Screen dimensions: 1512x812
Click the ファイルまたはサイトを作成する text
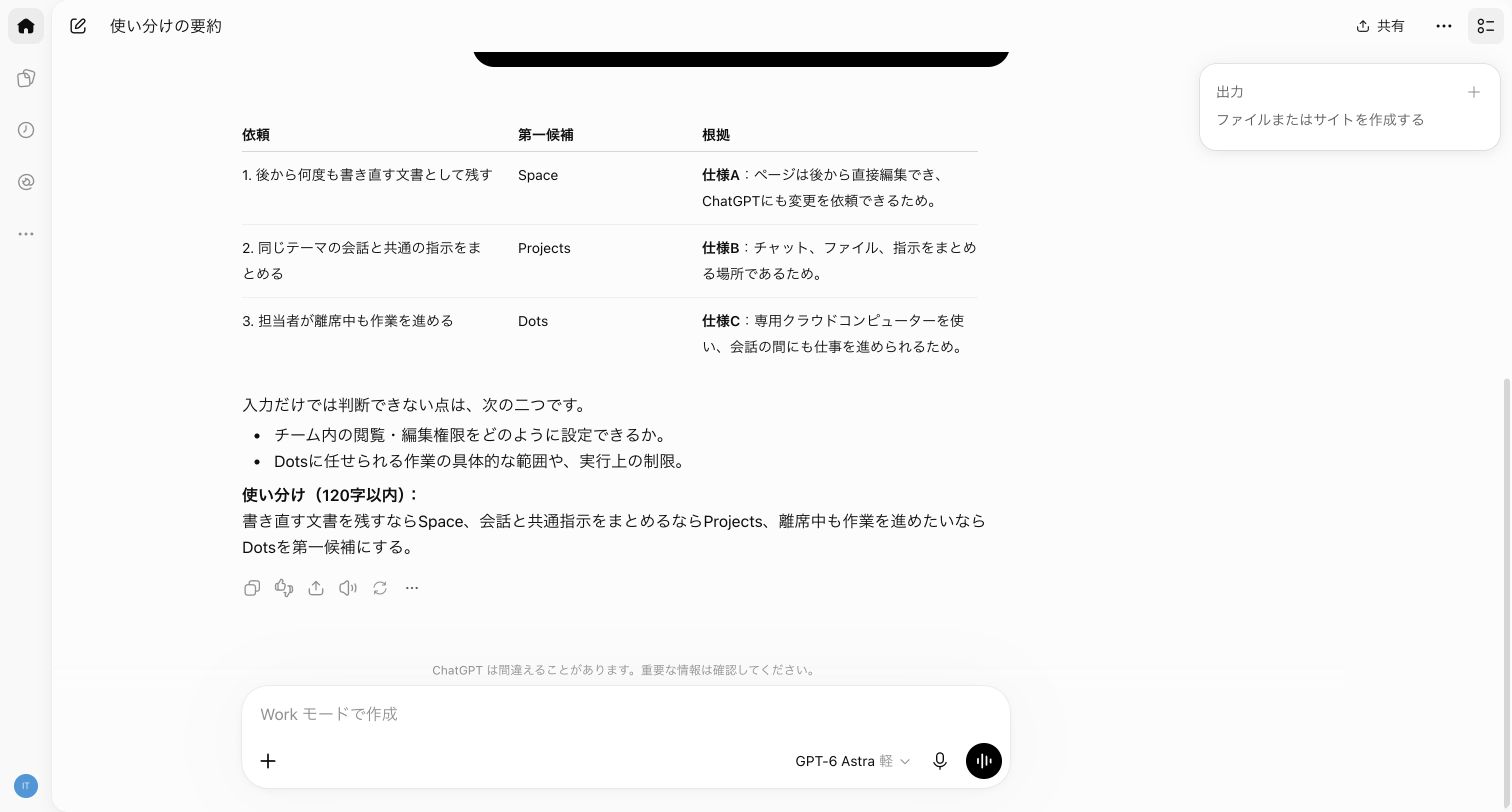(1320, 120)
